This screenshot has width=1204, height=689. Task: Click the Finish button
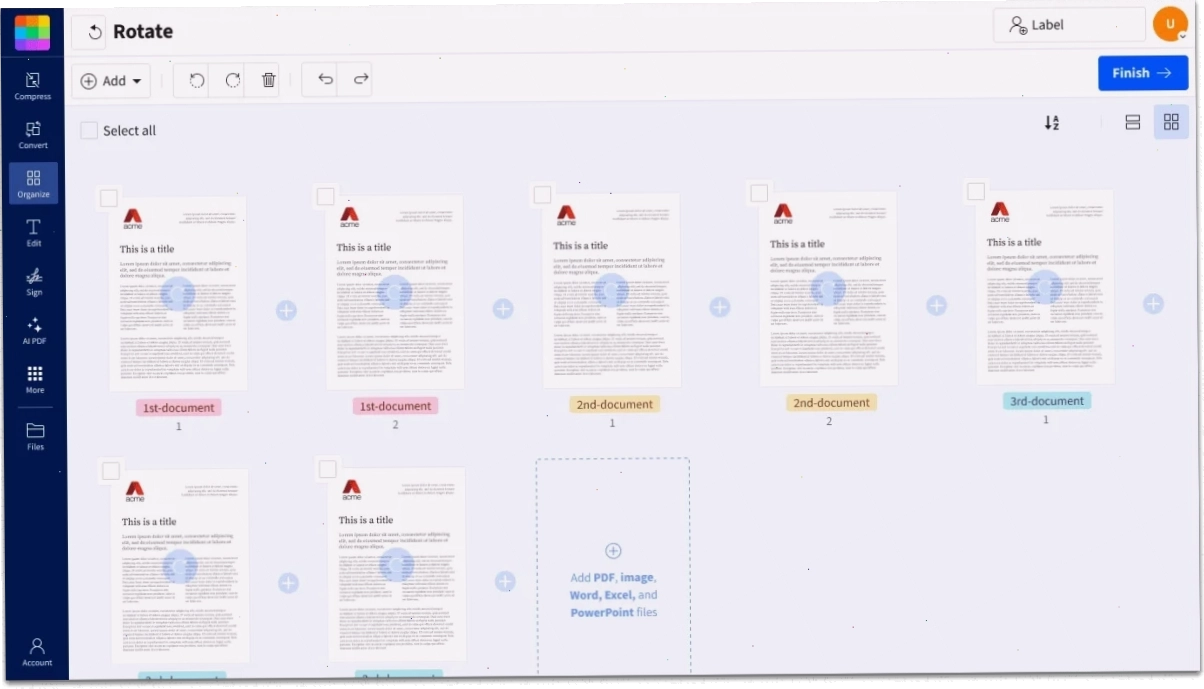click(1142, 73)
